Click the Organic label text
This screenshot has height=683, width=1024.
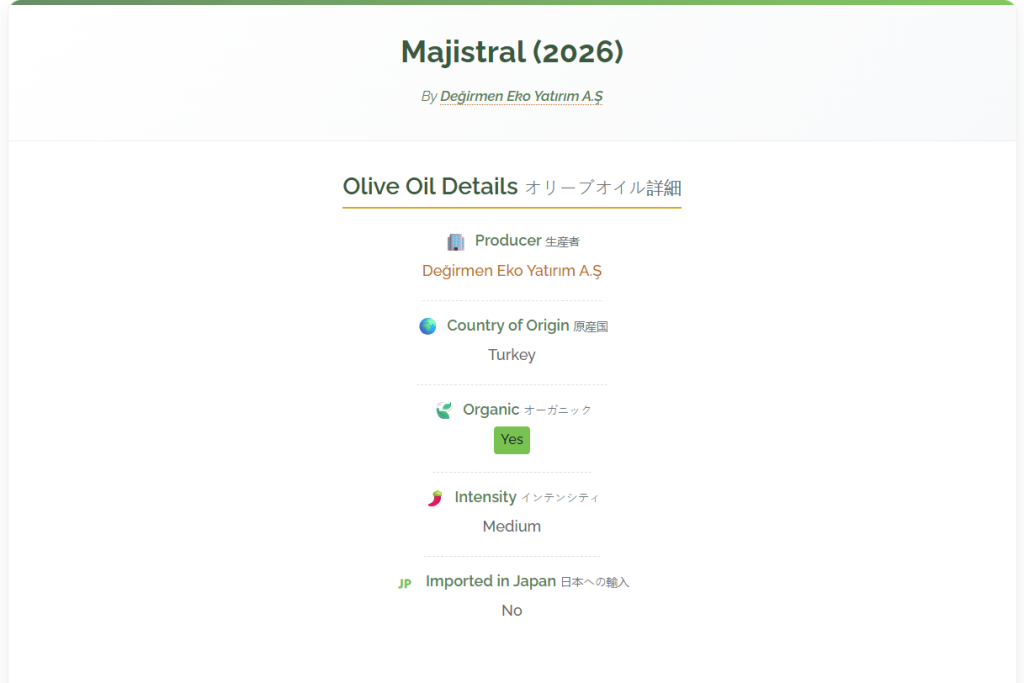(x=491, y=409)
